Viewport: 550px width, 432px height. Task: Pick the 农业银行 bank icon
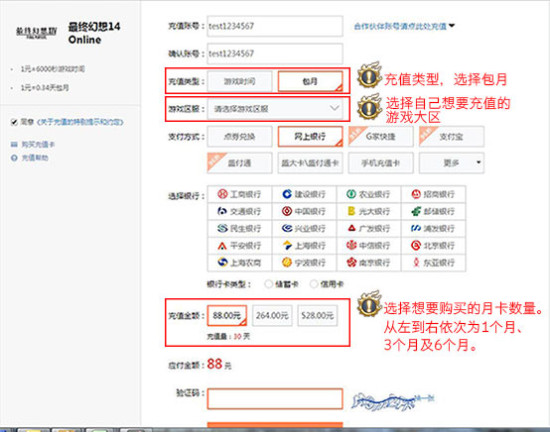351,194
